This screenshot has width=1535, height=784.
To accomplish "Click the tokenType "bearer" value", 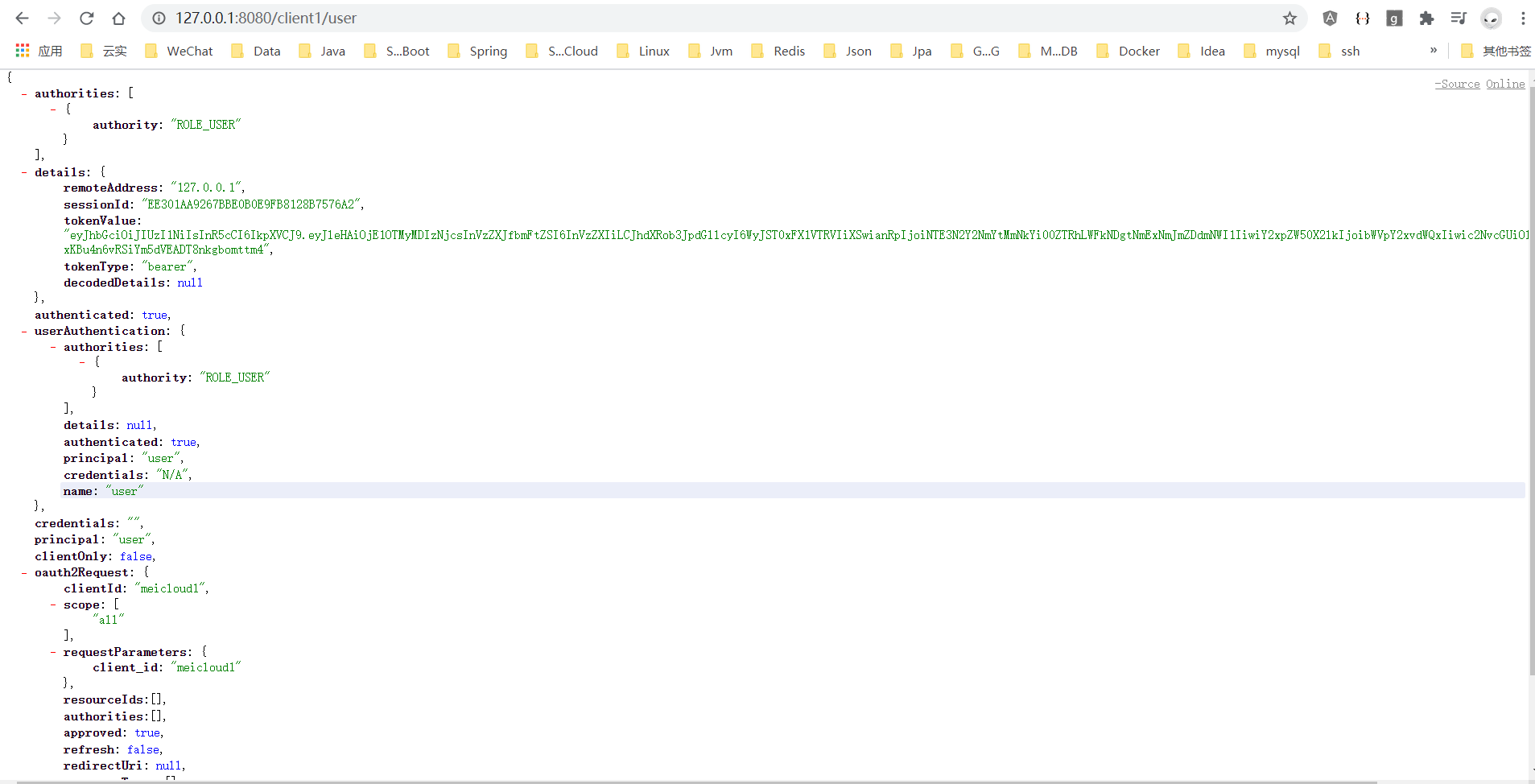I will click(168, 266).
